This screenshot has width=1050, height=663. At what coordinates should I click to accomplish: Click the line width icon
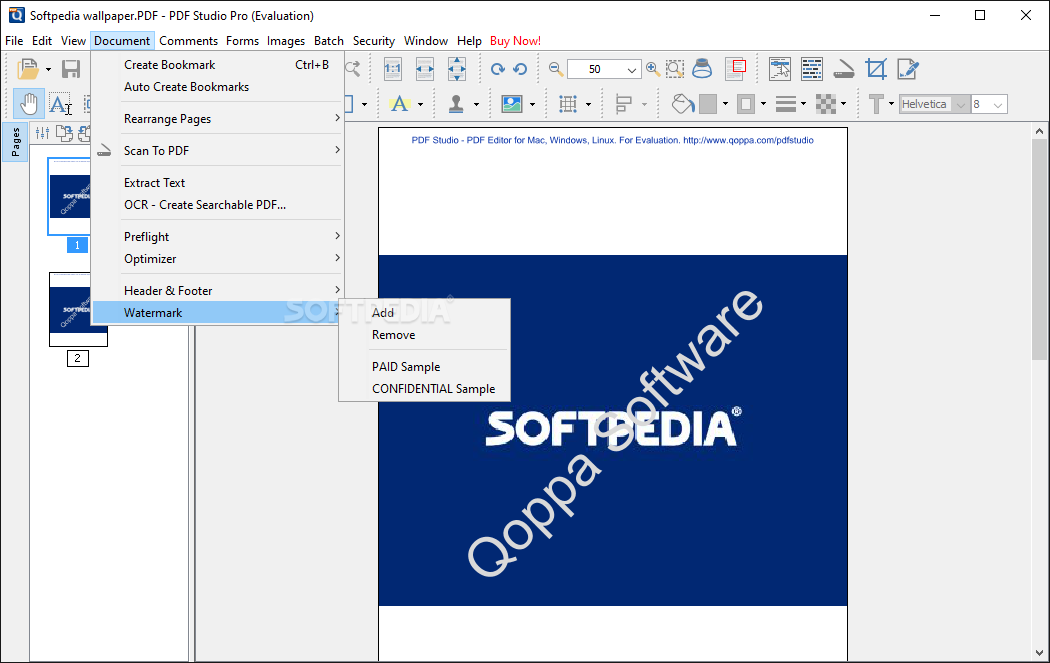pos(785,104)
